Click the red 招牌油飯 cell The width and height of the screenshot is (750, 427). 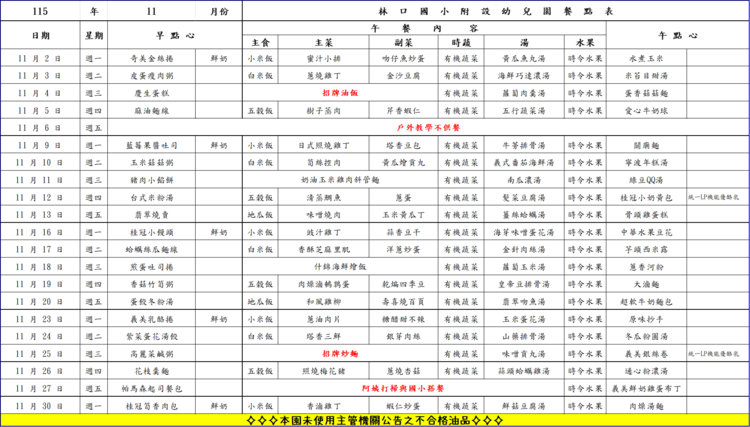341,93
